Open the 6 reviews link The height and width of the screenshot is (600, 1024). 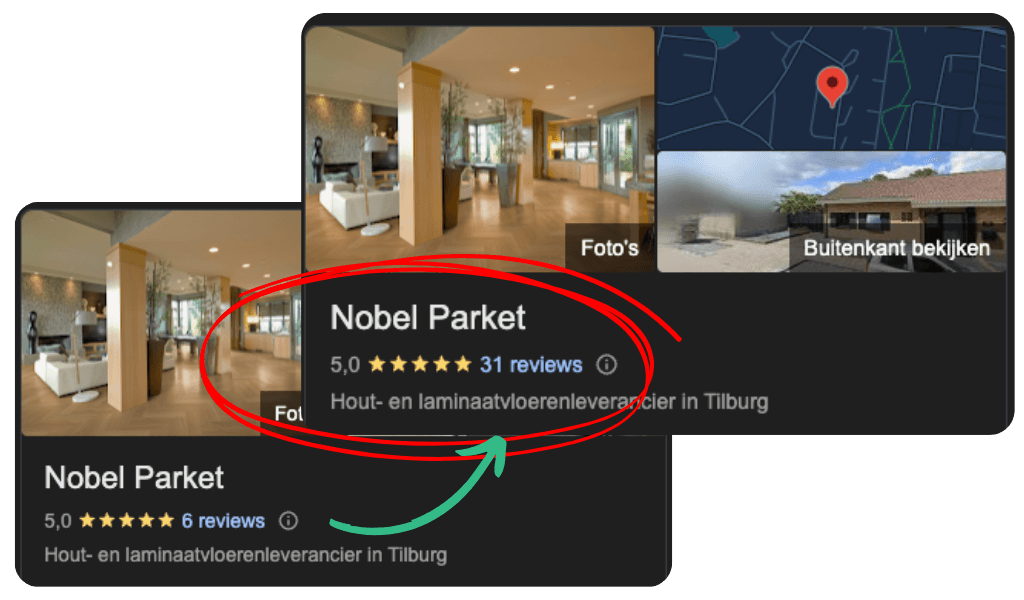coord(223,520)
